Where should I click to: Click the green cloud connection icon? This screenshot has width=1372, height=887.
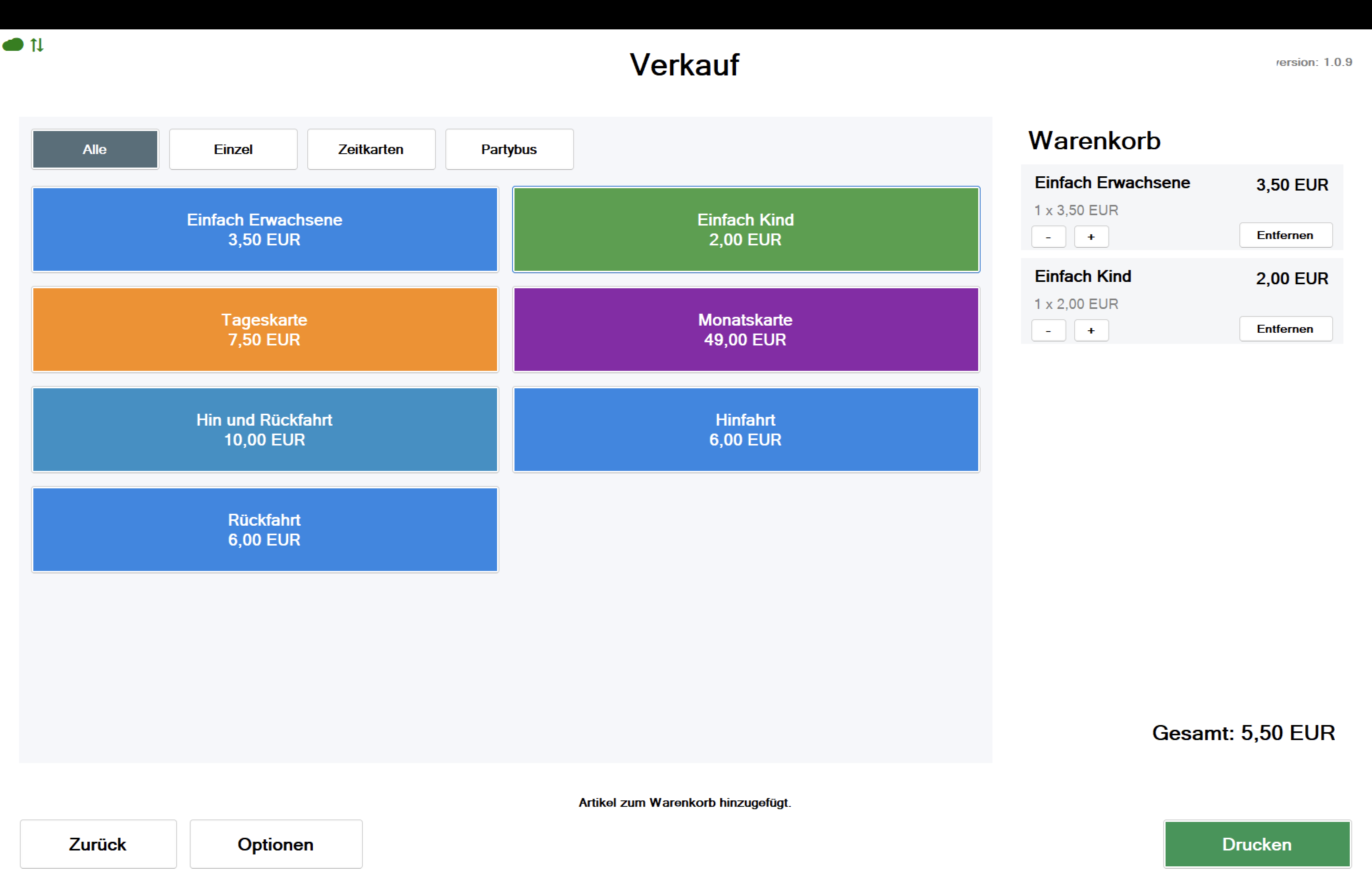(x=13, y=45)
